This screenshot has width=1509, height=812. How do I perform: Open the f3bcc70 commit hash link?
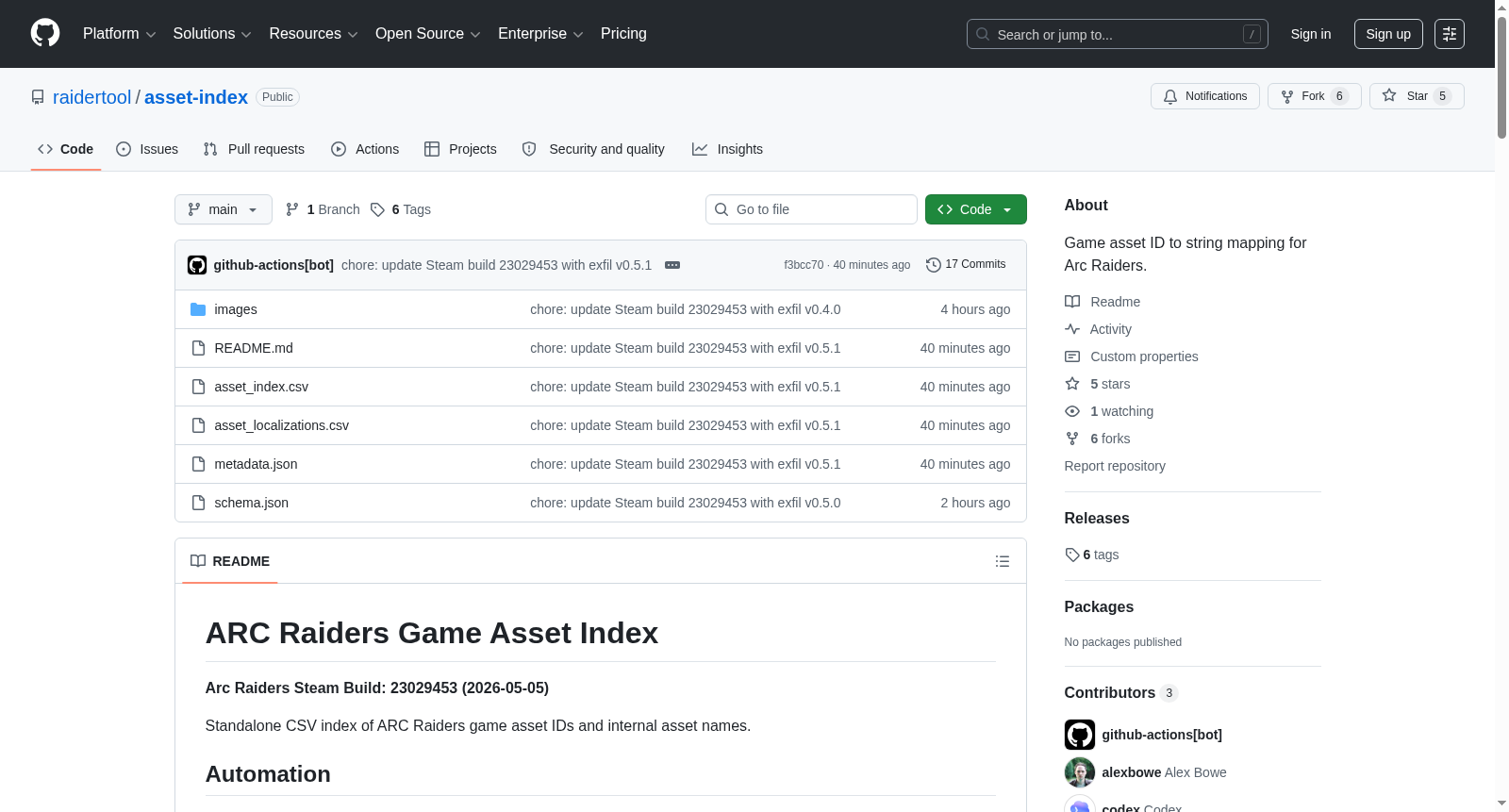point(804,265)
